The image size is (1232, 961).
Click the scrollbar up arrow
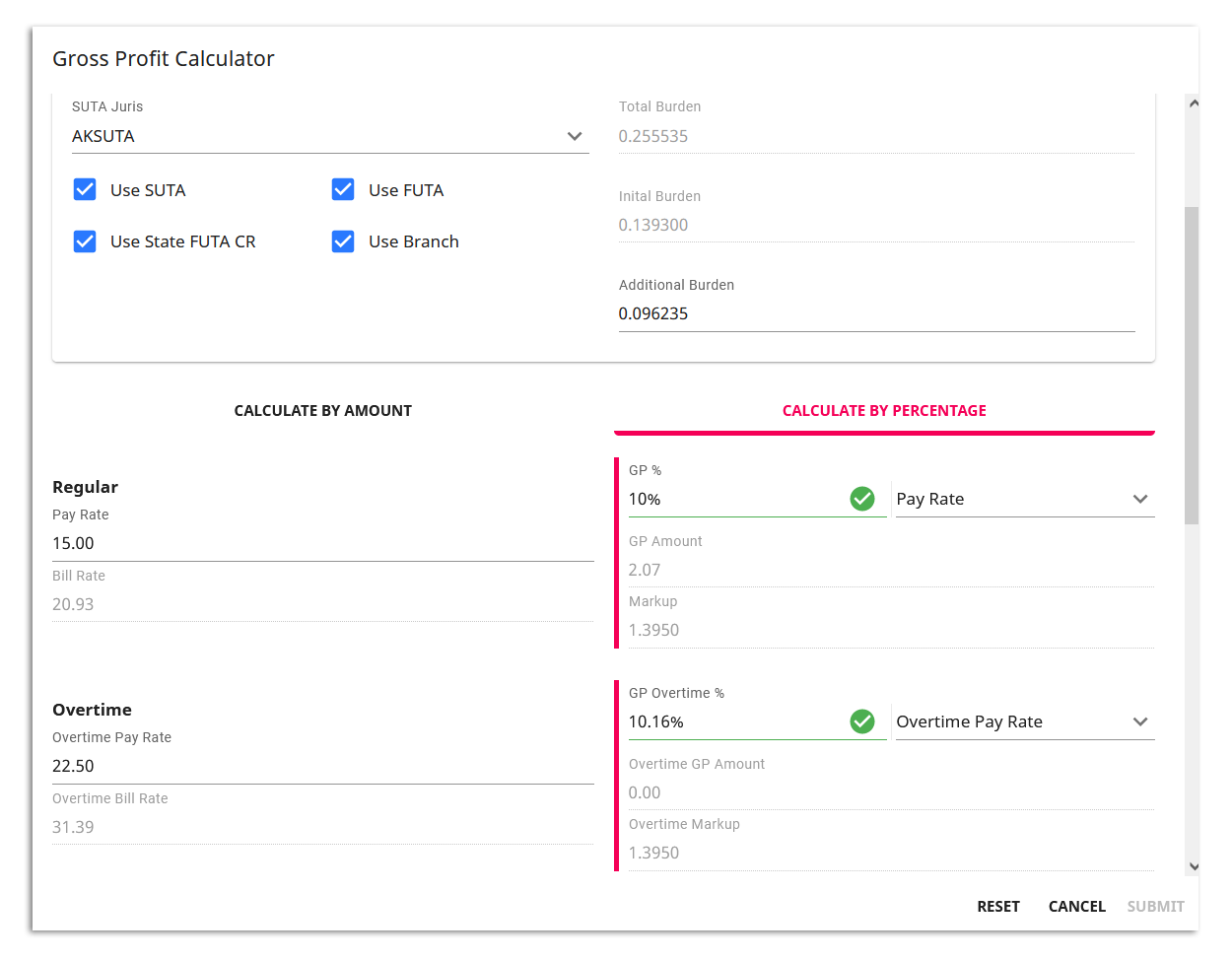pyautogui.click(x=1193, y=103)
